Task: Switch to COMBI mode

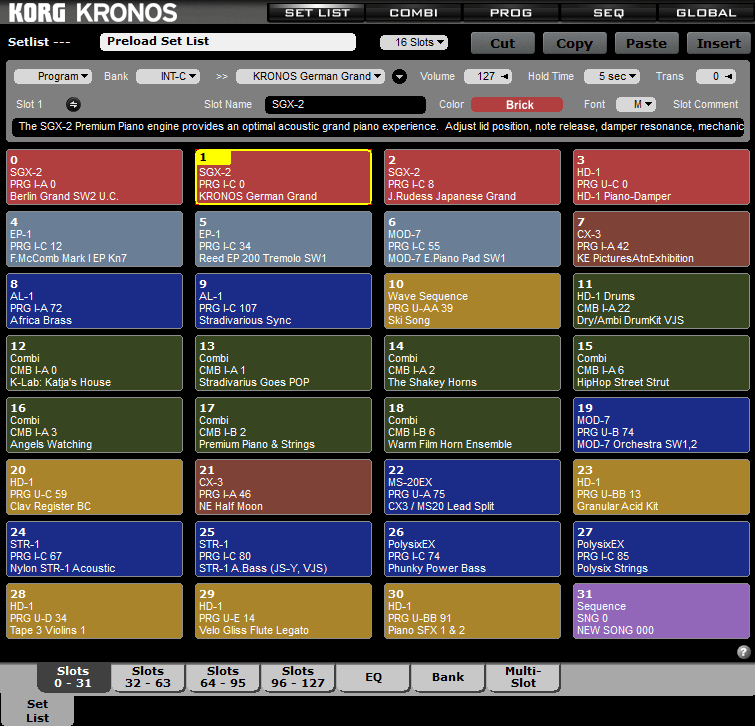Action: coord(414,13)
